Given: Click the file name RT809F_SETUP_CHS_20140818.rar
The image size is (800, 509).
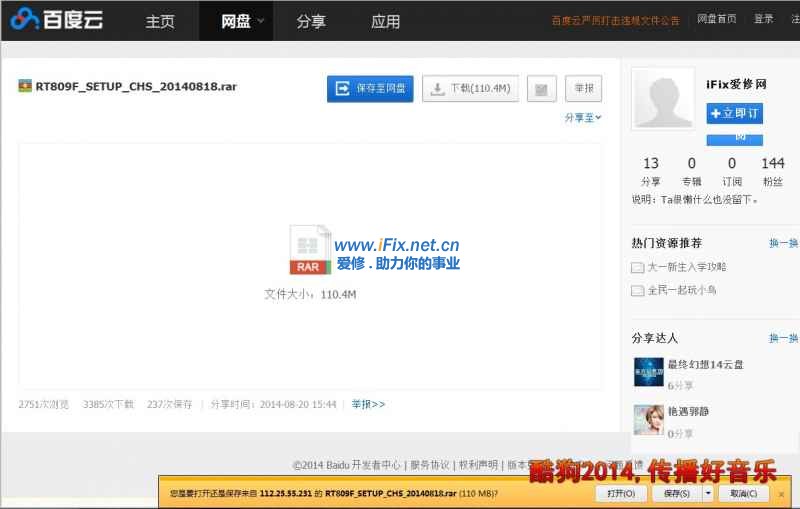Looking at the screenshot, I should click(x=136, y=87).
